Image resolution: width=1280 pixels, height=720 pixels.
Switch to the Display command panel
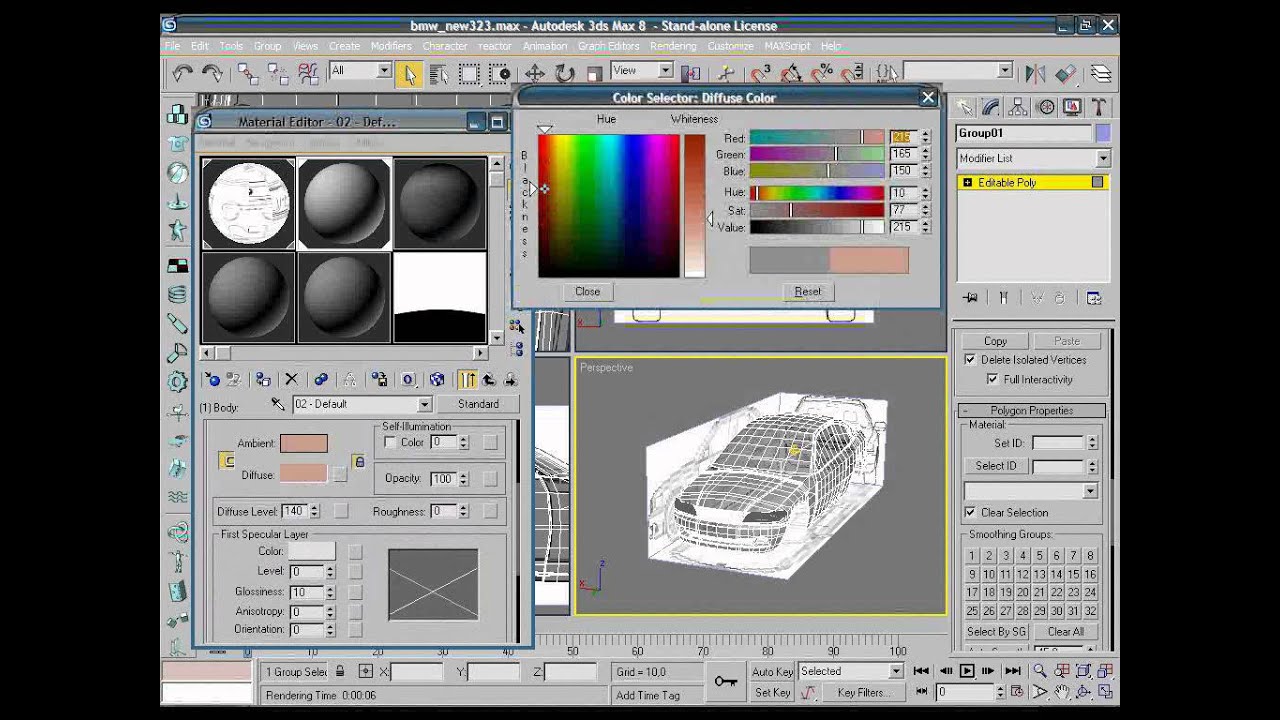pos(1073,107)
